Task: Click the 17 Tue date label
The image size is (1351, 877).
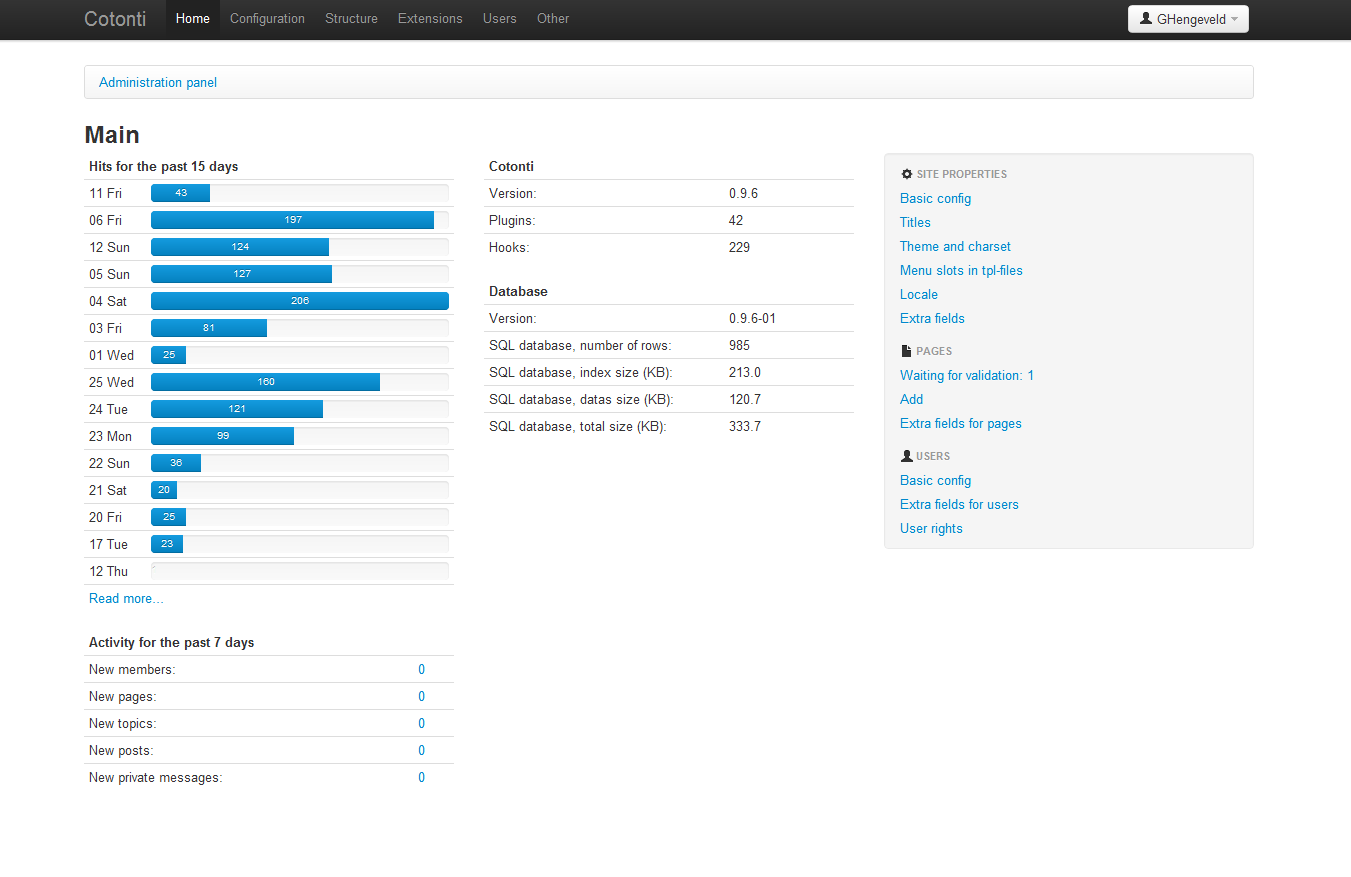Action: (108, 544)
